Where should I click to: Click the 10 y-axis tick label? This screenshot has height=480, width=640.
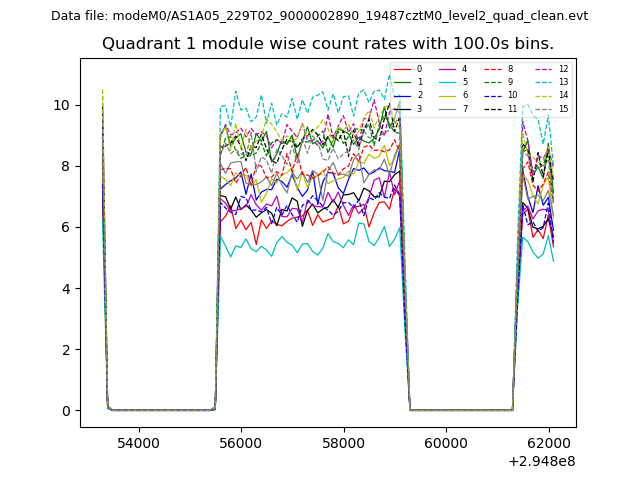62,105
